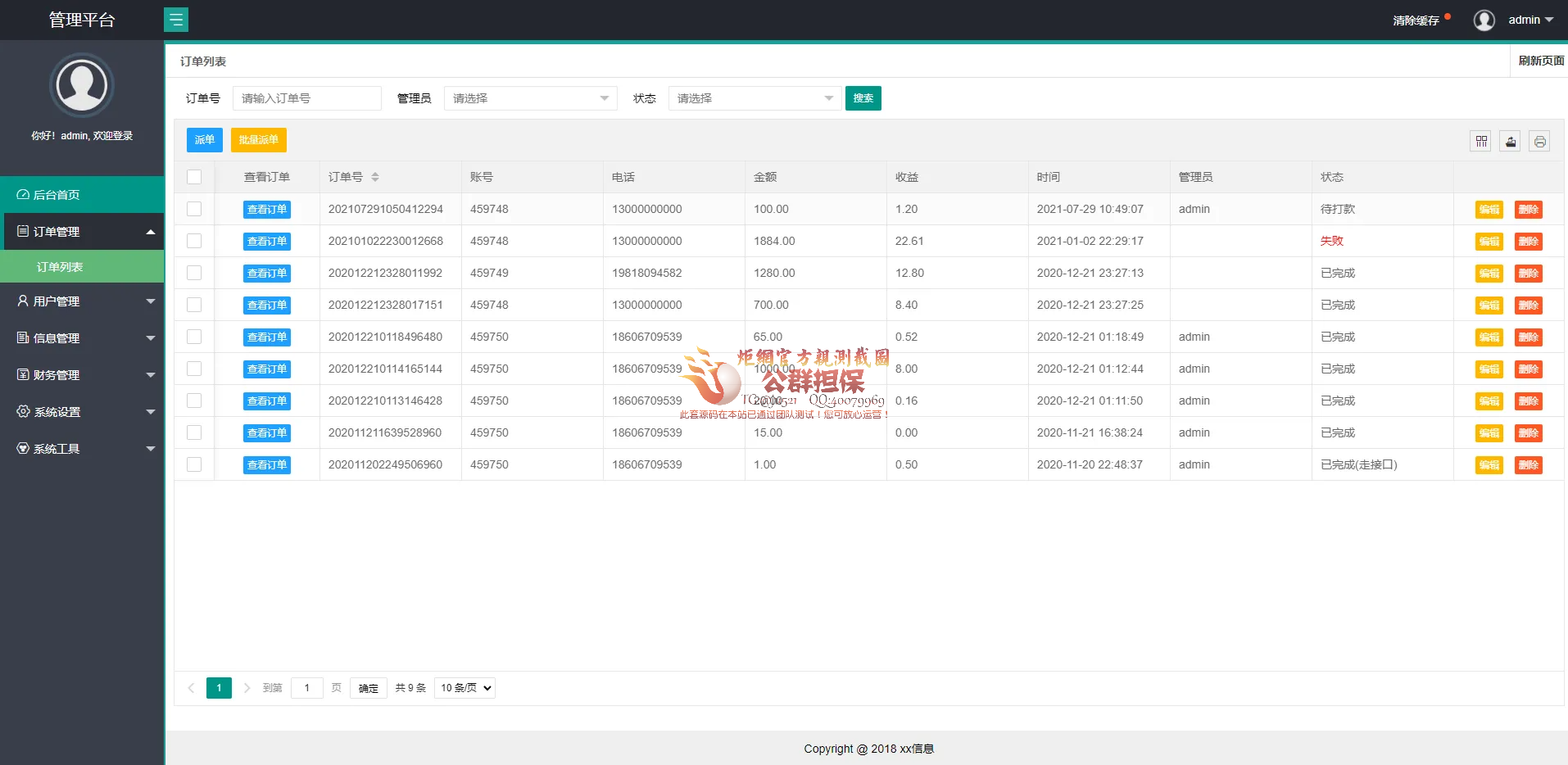Click the yellow 批量派单 button
Screen dimensions: 1568x765
click(258, 140)
